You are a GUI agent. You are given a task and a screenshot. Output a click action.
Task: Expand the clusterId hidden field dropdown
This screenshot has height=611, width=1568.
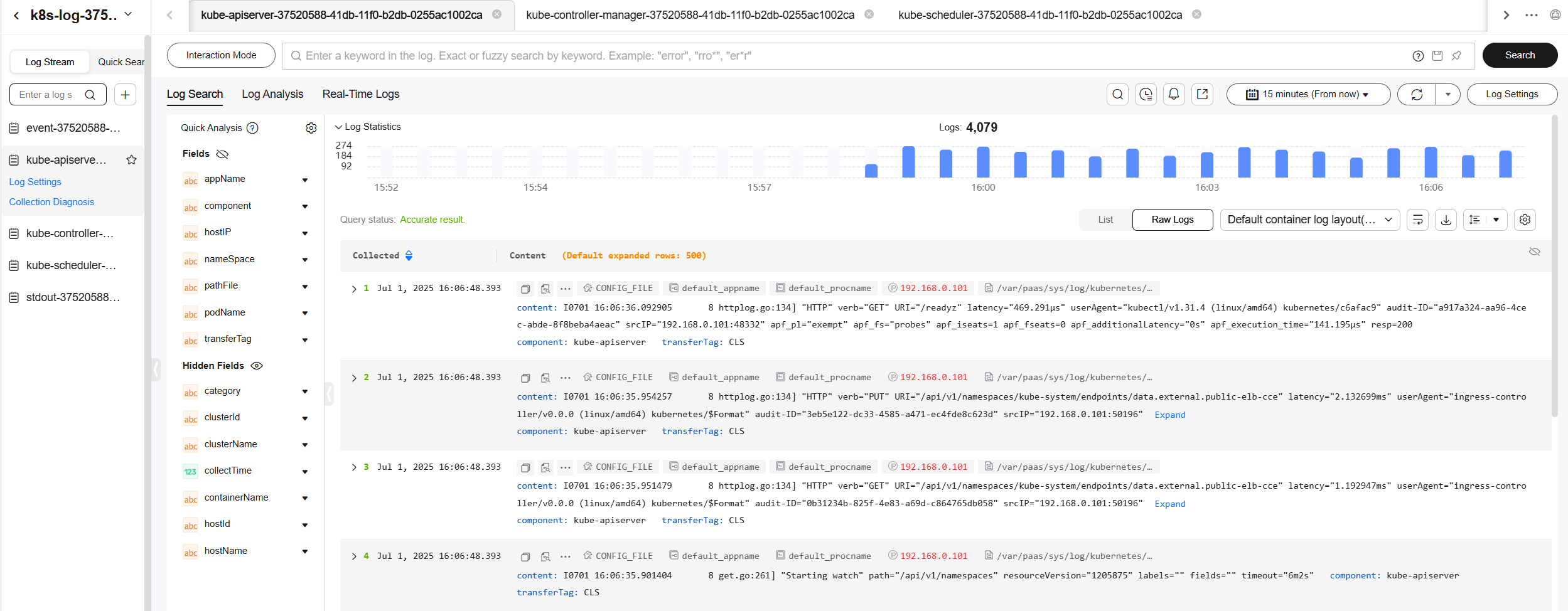click(305, 418)
